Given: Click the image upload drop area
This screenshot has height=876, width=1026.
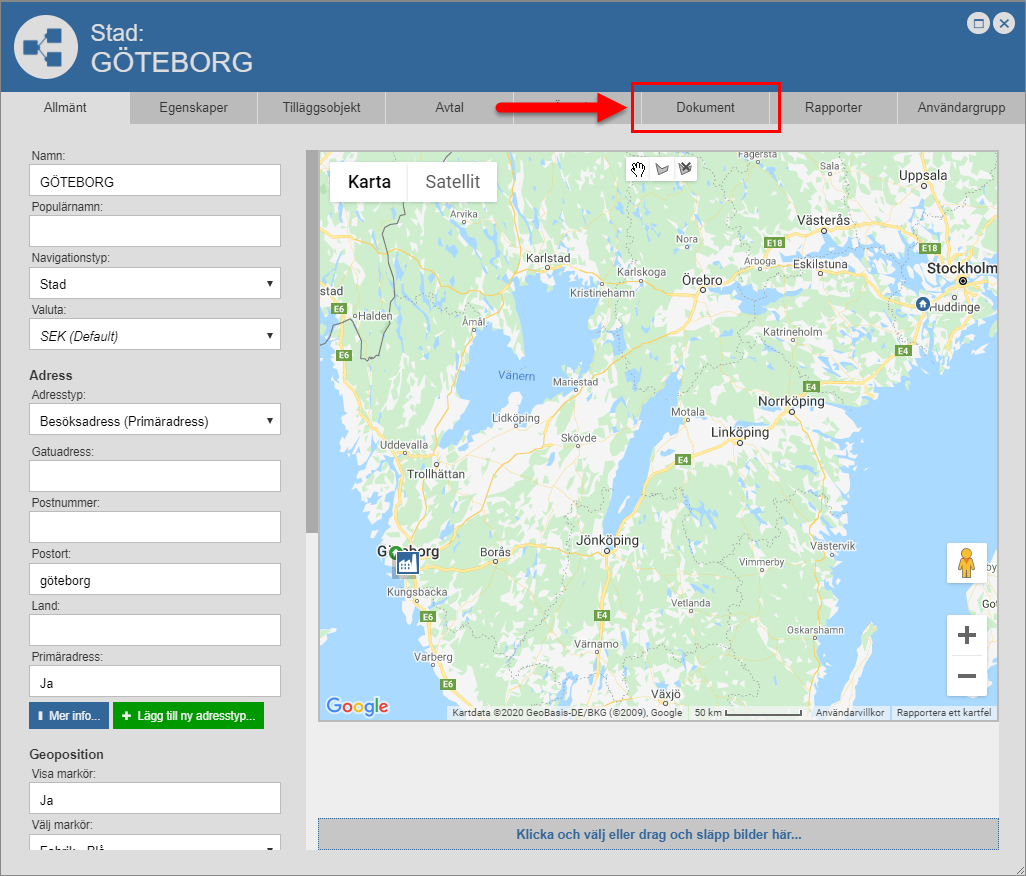Looking at the screenshot, I should pyautogui.click(x=658, y=834).
